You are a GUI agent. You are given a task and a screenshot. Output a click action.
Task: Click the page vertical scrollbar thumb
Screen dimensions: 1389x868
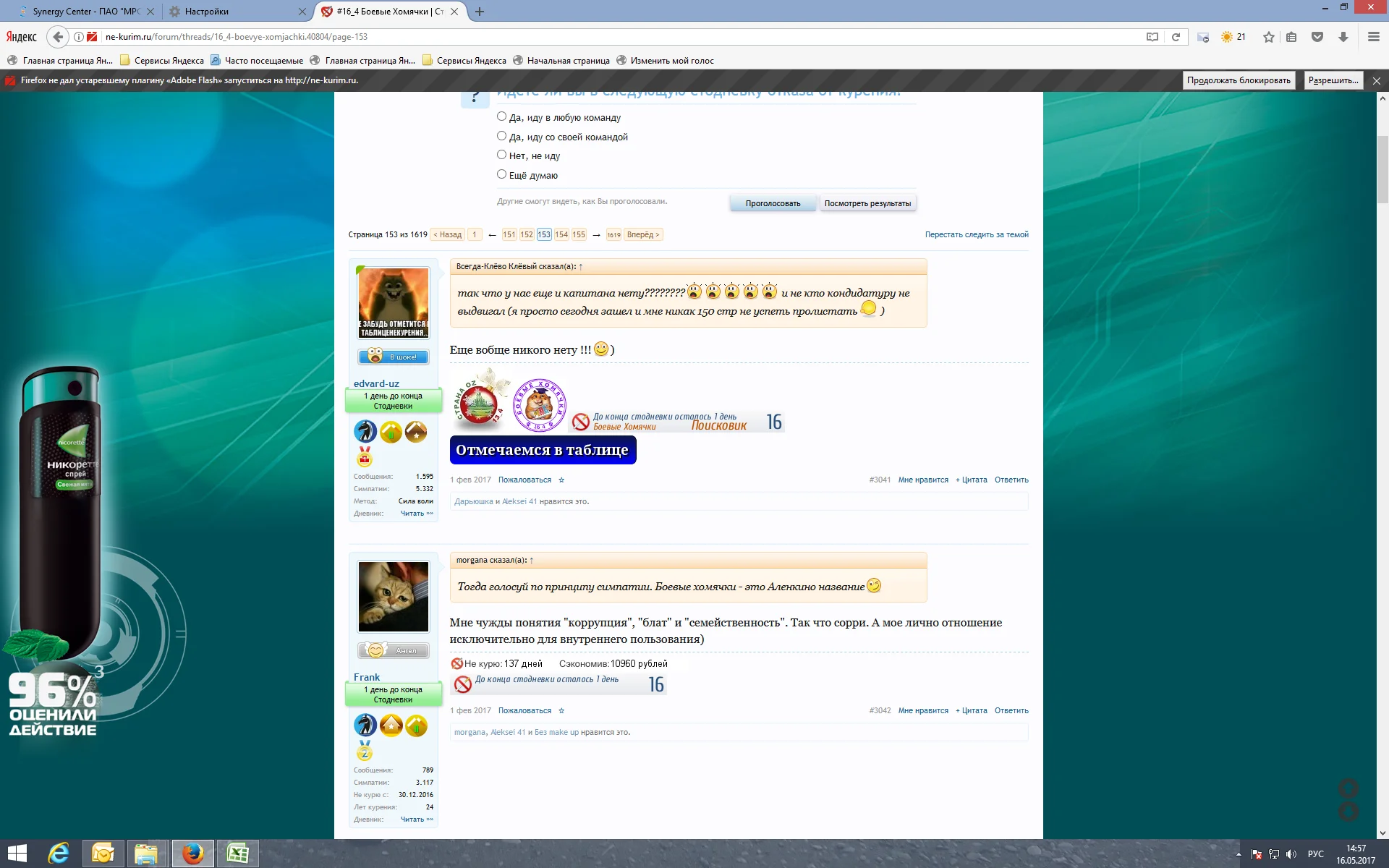(1382, 170)
